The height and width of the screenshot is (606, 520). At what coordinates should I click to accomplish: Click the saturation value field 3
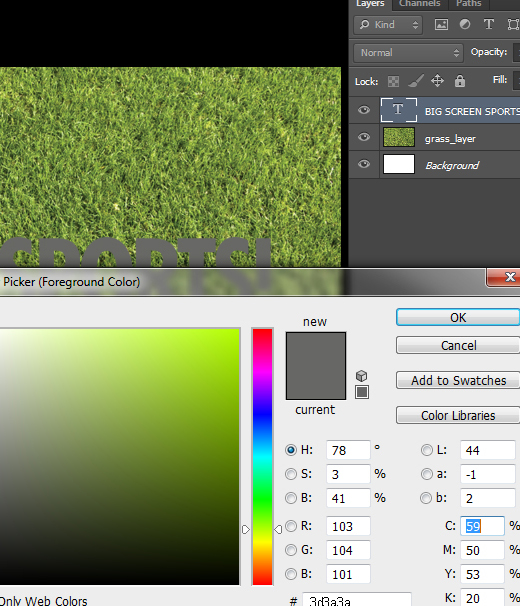pos(348,474)
